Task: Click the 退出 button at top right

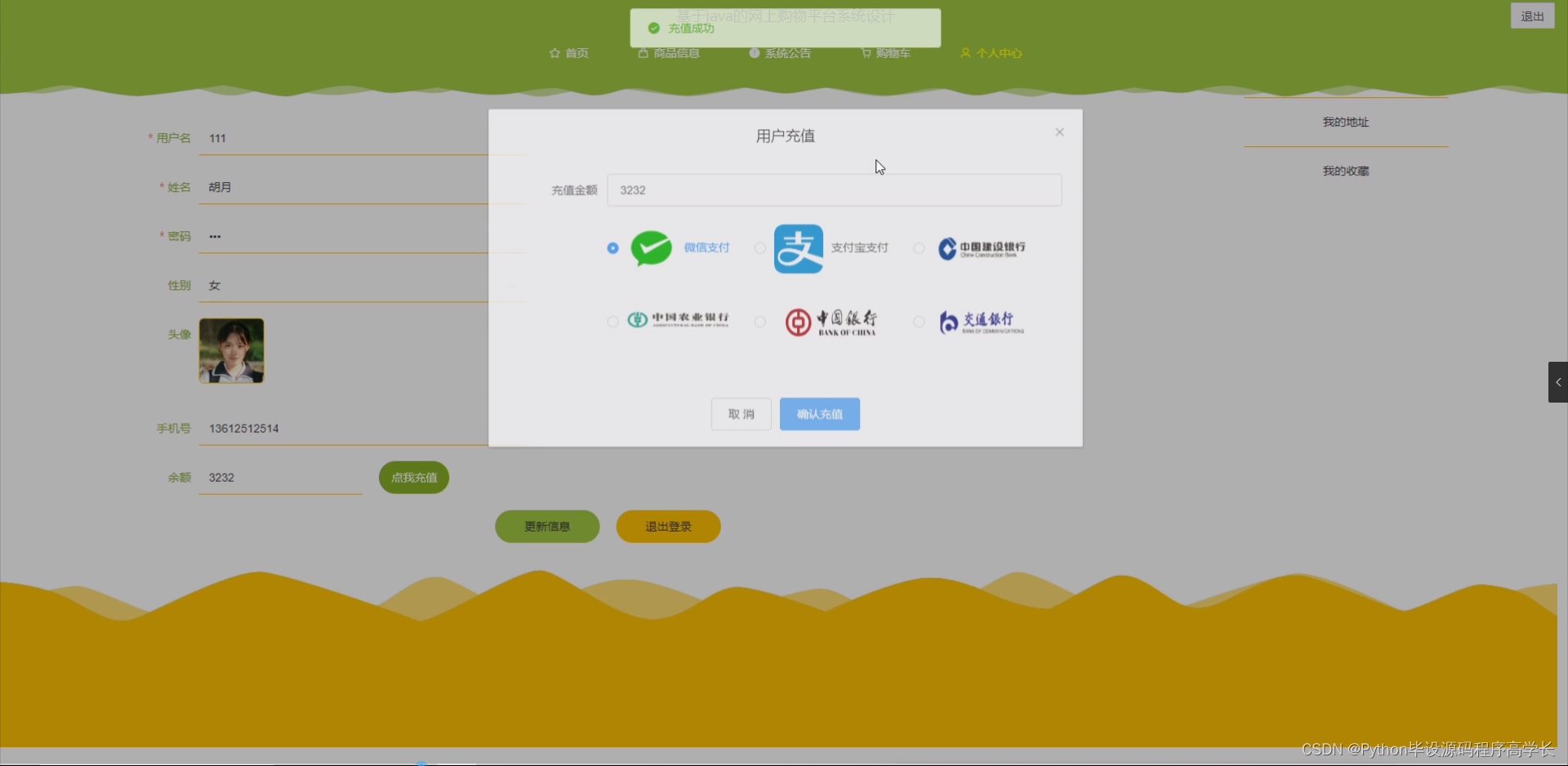Action: (x=1532, y=16)
